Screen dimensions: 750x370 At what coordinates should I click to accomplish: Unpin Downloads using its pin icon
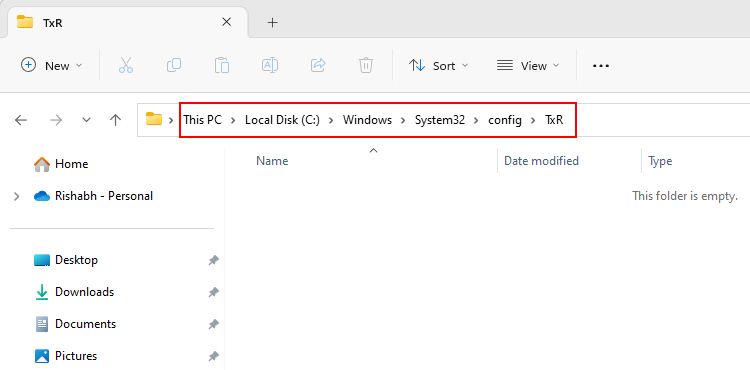tap(213, 293)
